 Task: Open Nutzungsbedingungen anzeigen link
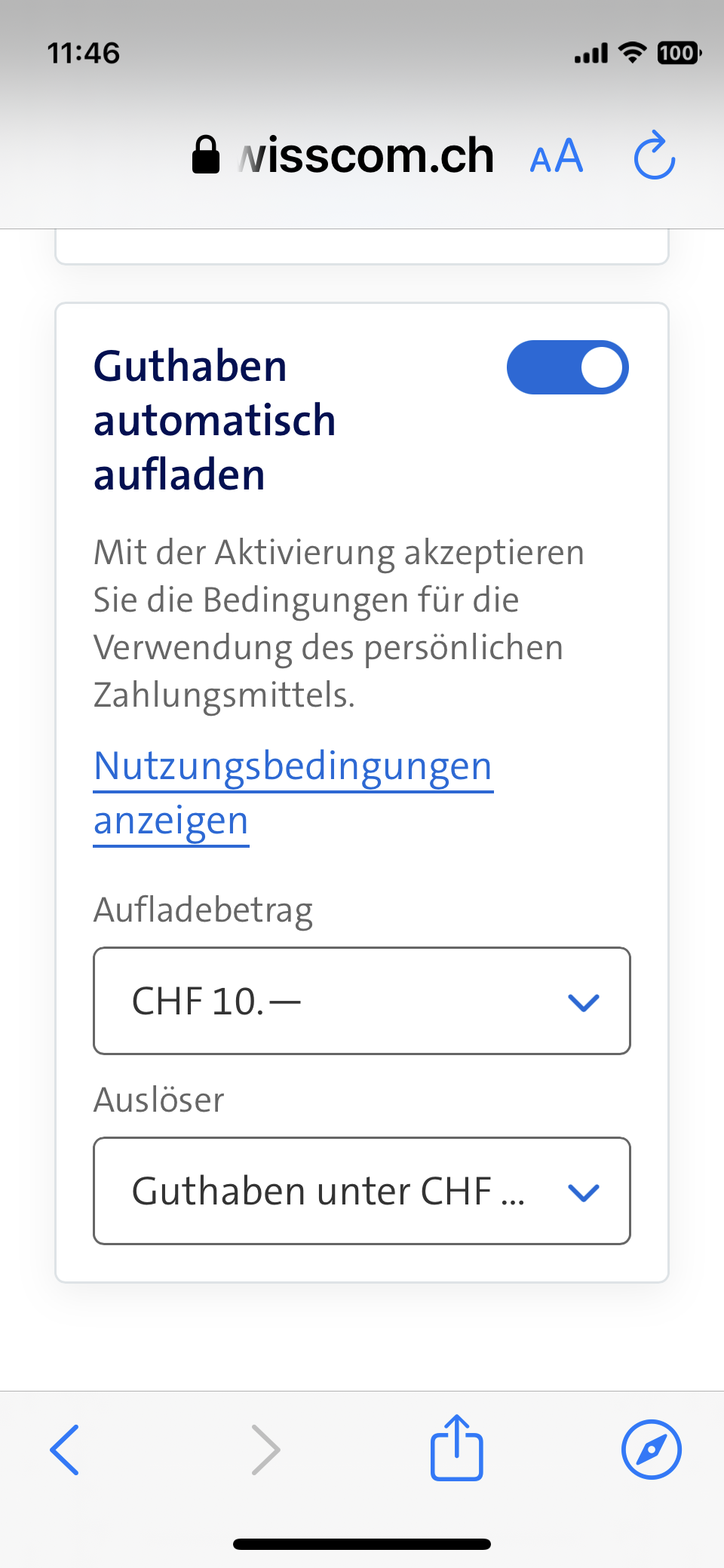pyautogui.click(x=293, y=767)
